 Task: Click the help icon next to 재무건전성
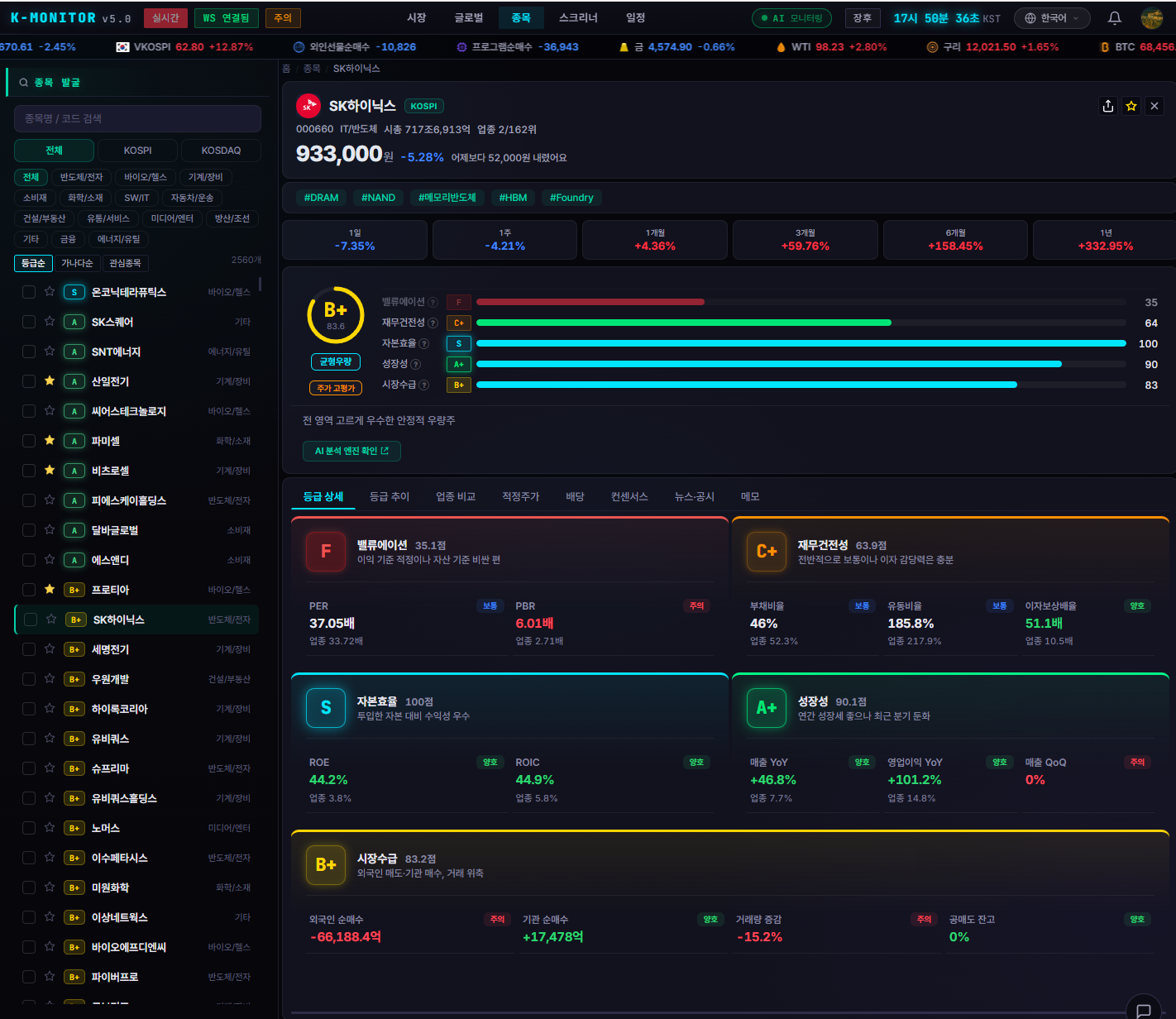433,323
